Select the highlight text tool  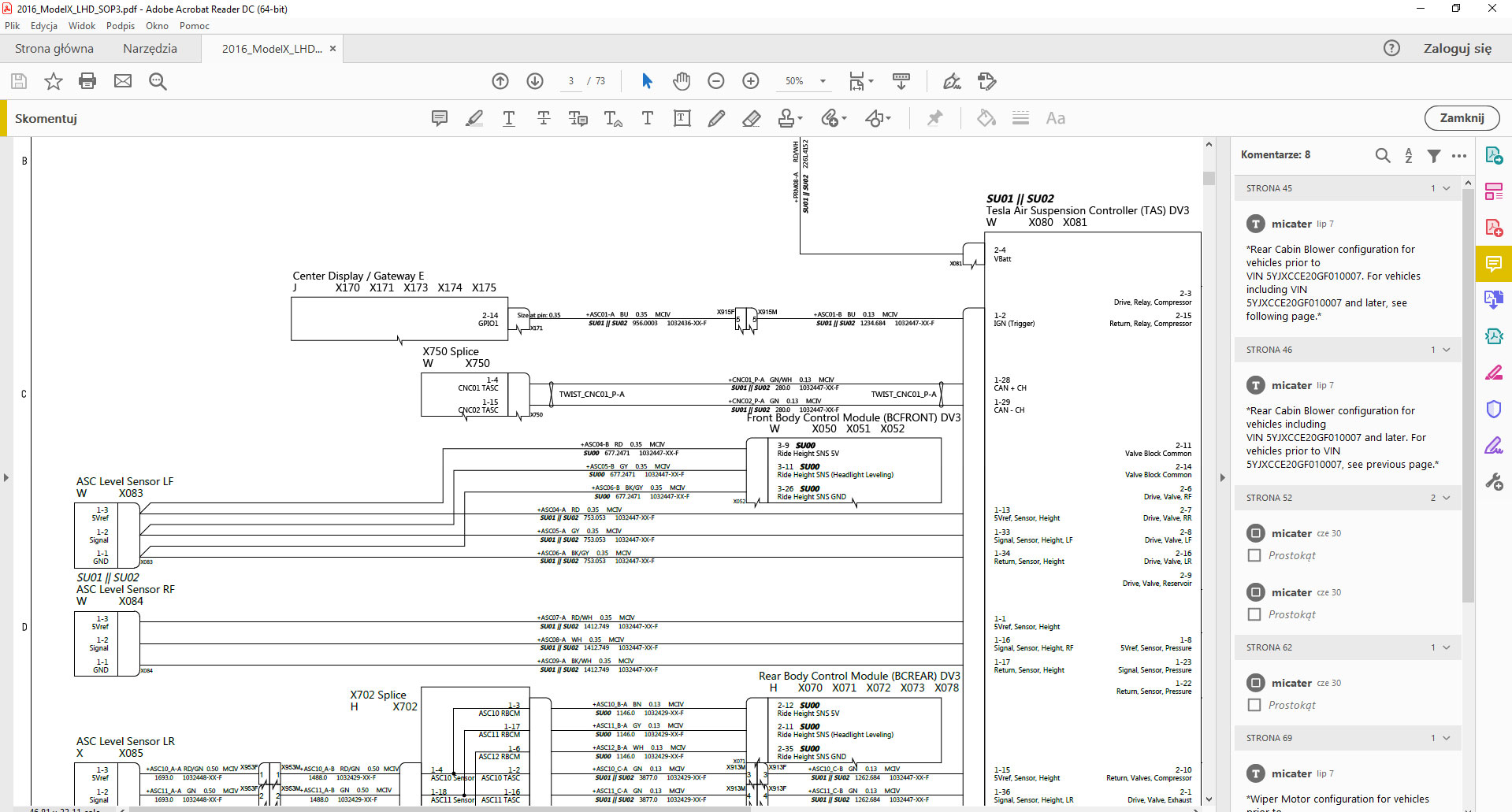474,118
